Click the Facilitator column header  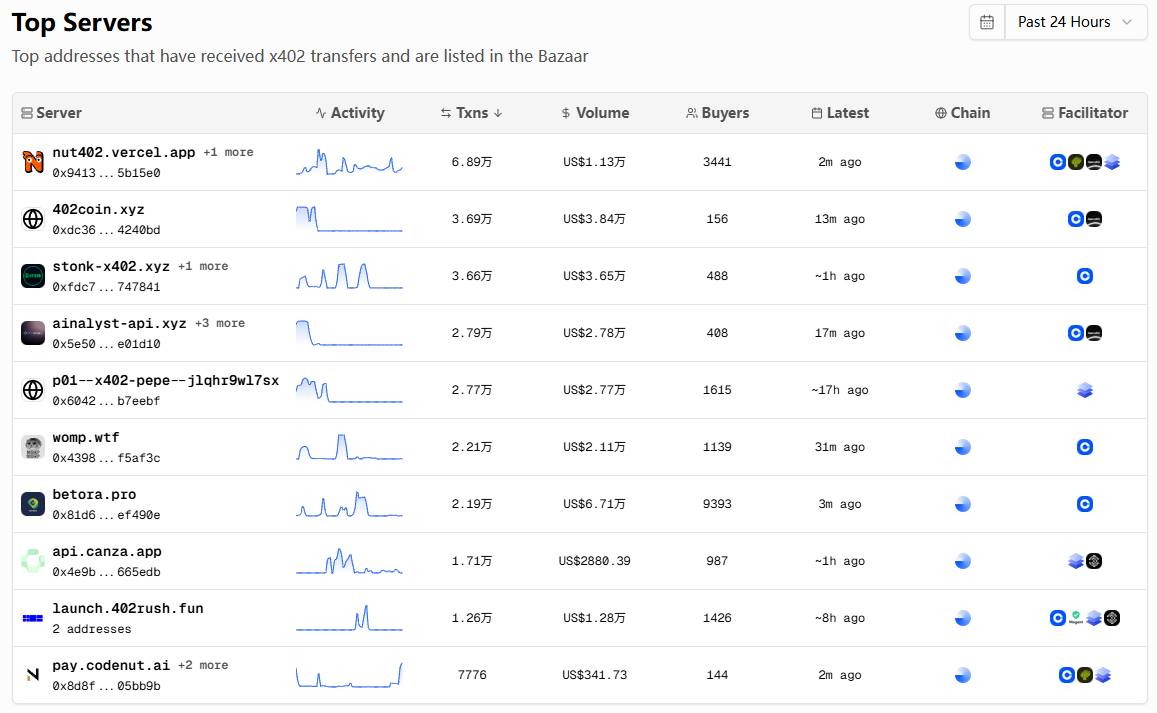coord(1085,113)
